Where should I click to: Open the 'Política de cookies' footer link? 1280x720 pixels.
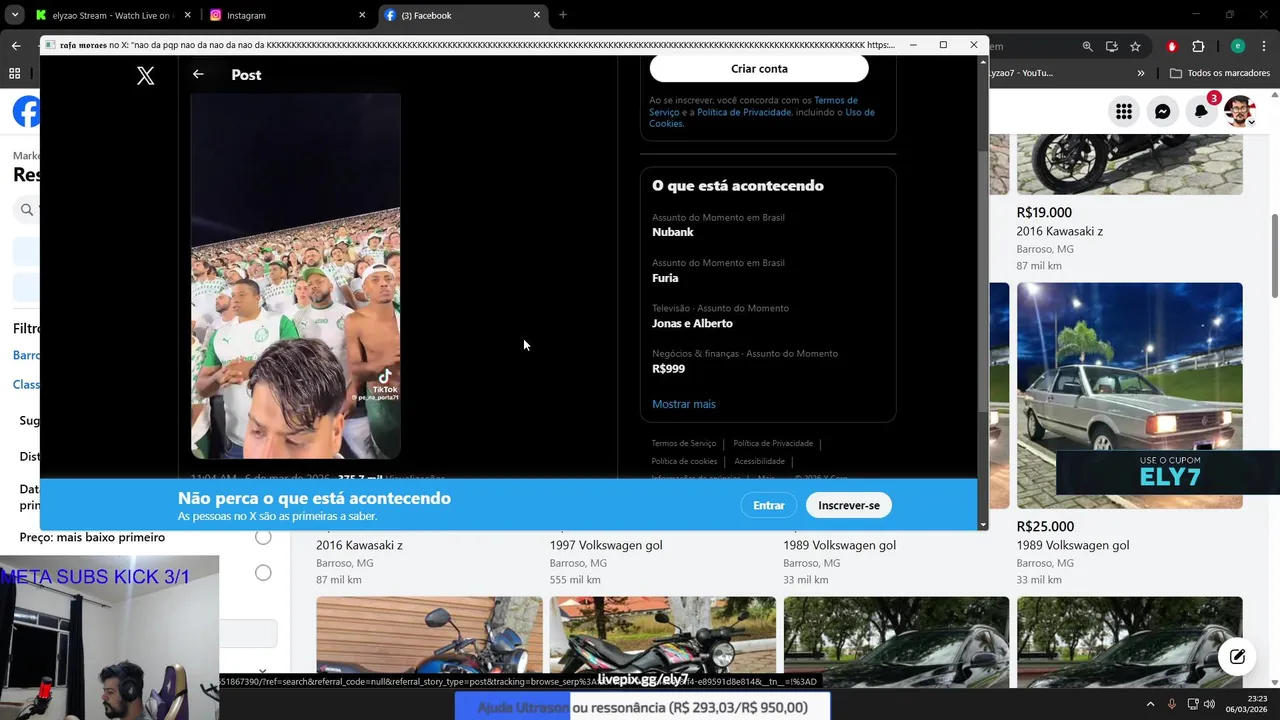[x=684, y=461]
